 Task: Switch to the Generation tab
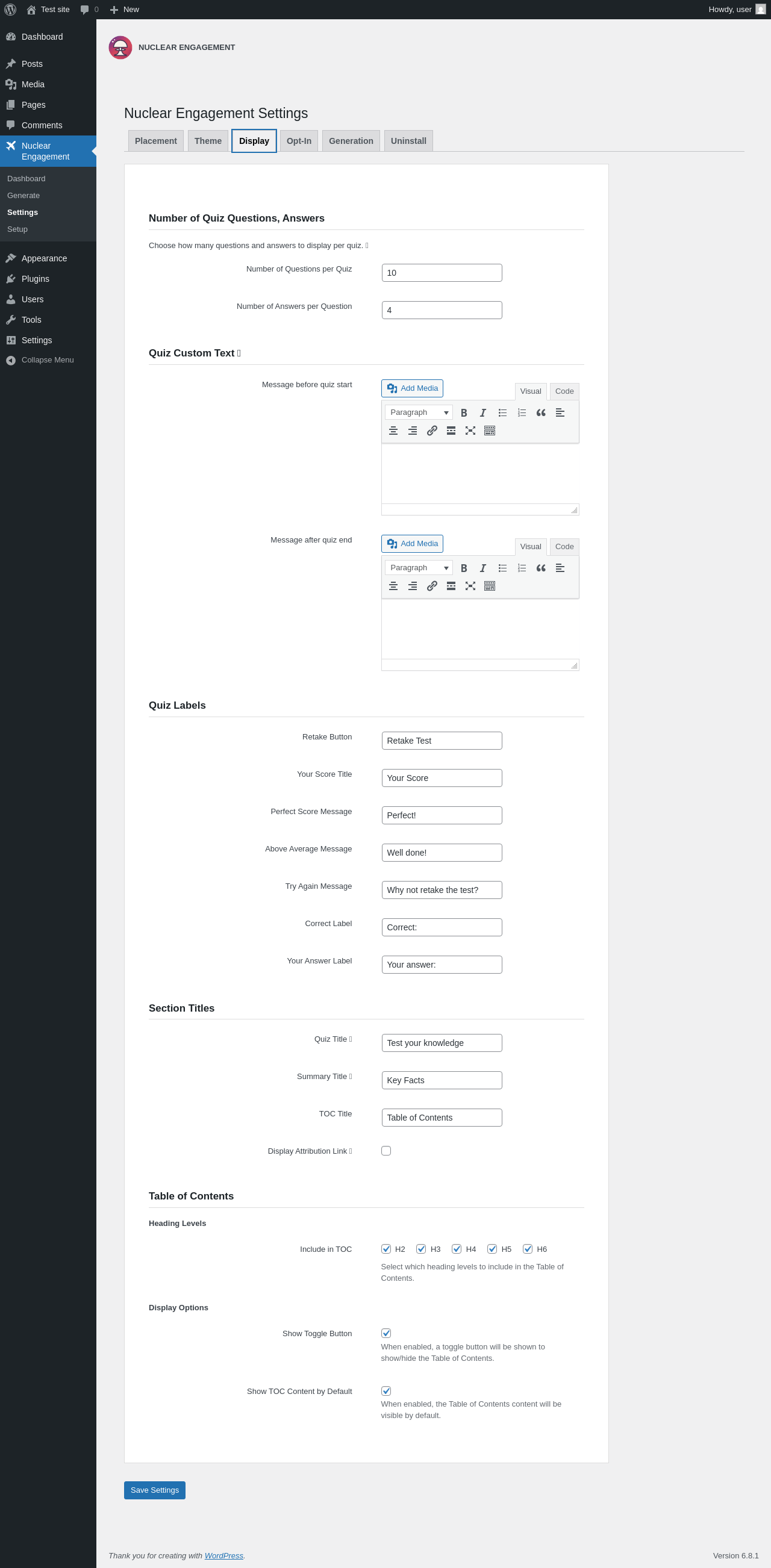tap(351, 141)
